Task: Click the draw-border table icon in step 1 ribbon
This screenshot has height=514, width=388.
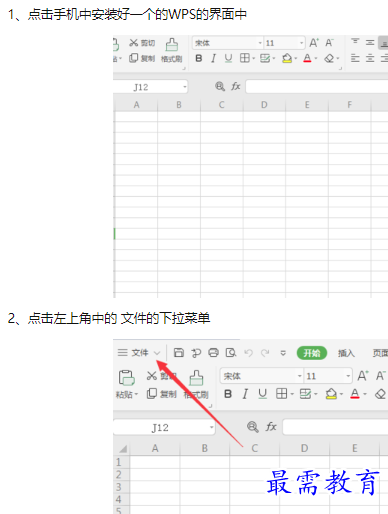Action: 265,58
